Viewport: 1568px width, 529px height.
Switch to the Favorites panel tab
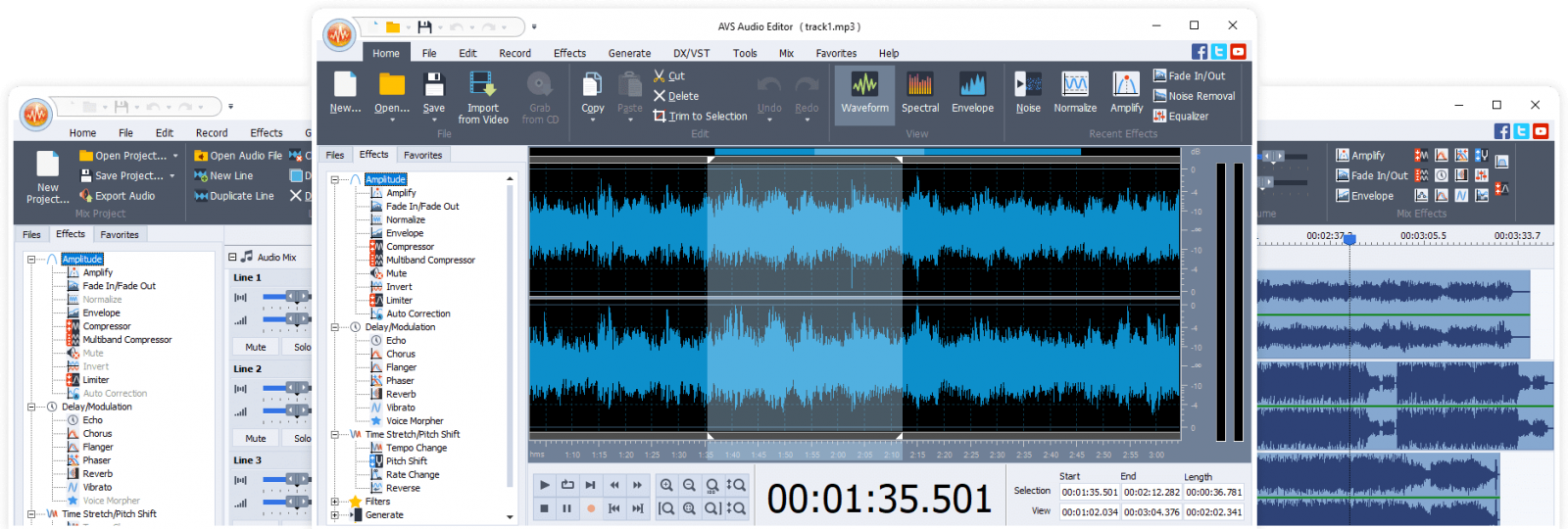click(422, 155)
